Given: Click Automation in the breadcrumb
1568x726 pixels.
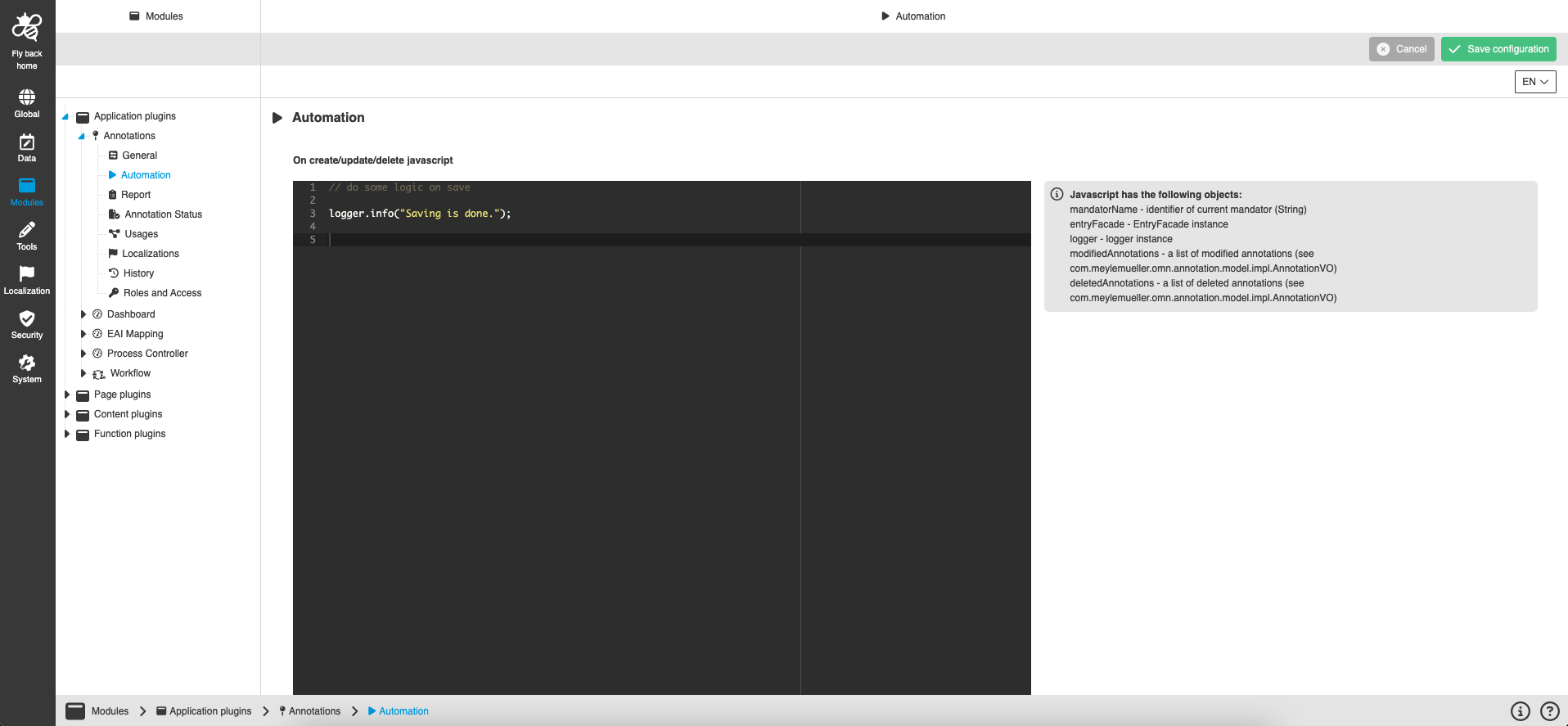Looking at the screenshot, I should (x=403, y=711).
